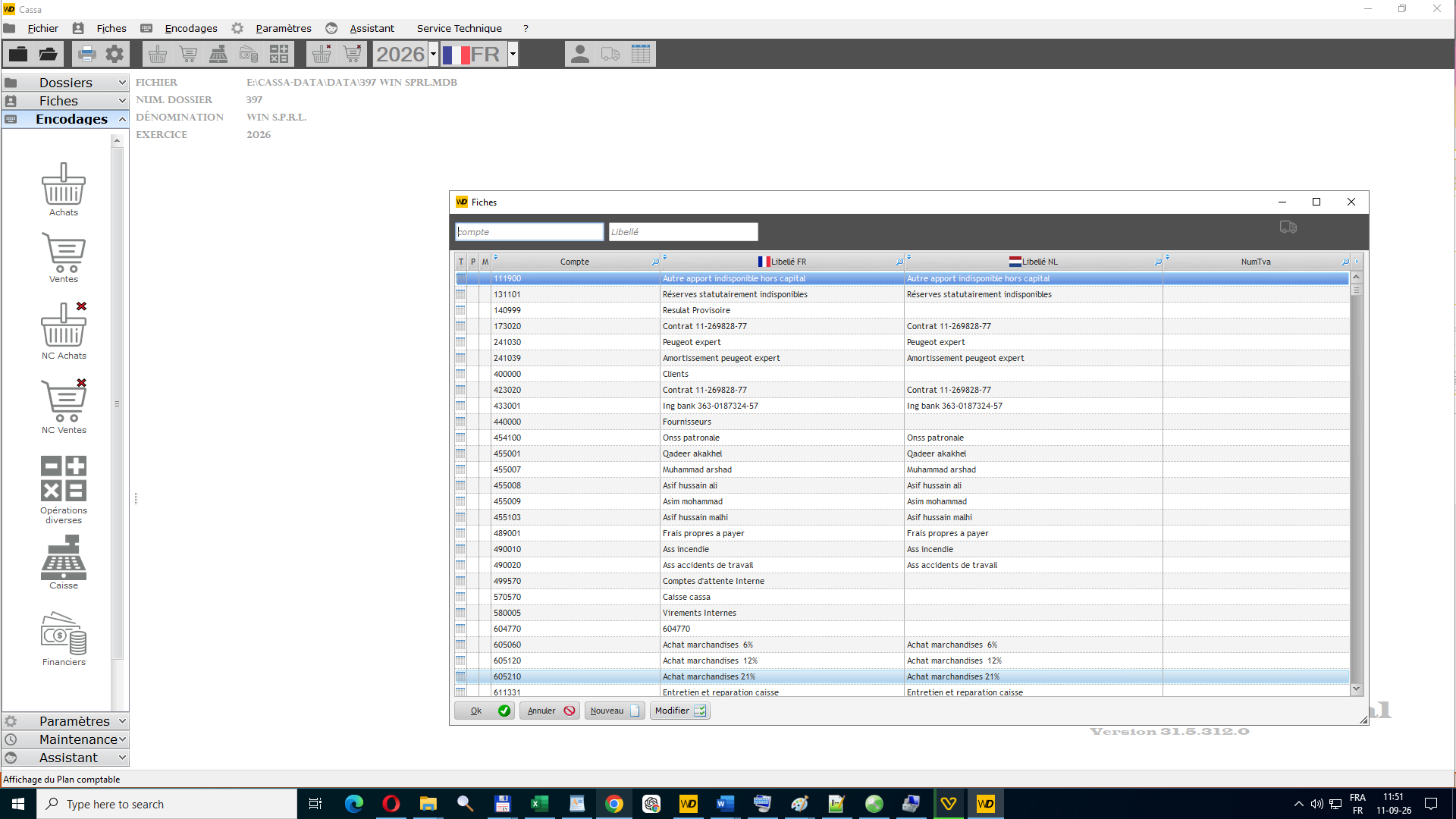Click the cash register icon in the top toolbar
The height and width of the screenshot is (819, 1456).
coord(218,54)
